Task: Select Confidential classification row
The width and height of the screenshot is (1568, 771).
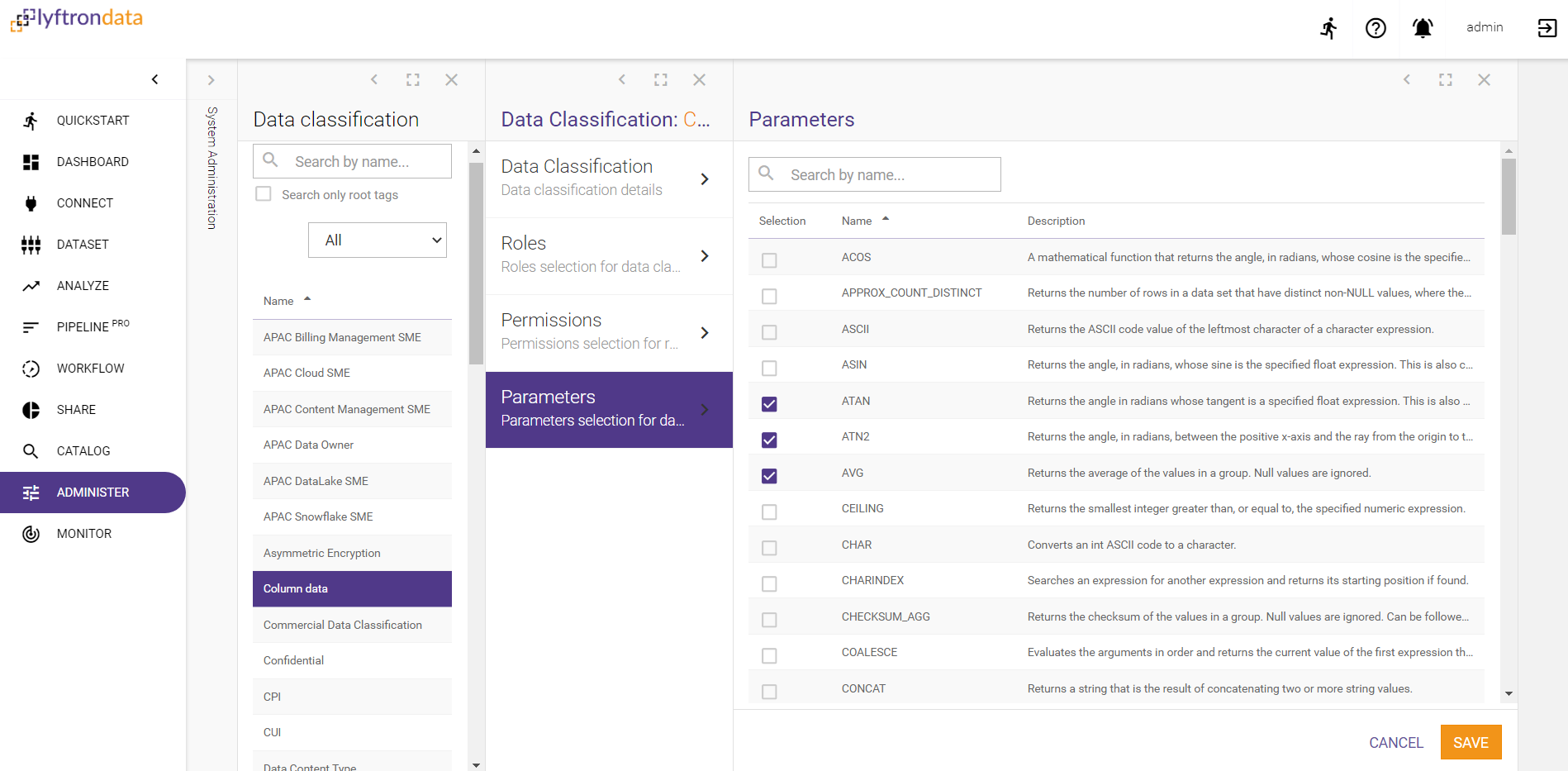Action: click(352, 660)
